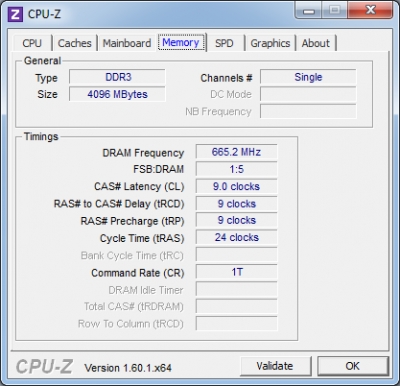Switch to the SPD tab
The width and height of the screenshot is (400, 386).
(x=224, y=43)
